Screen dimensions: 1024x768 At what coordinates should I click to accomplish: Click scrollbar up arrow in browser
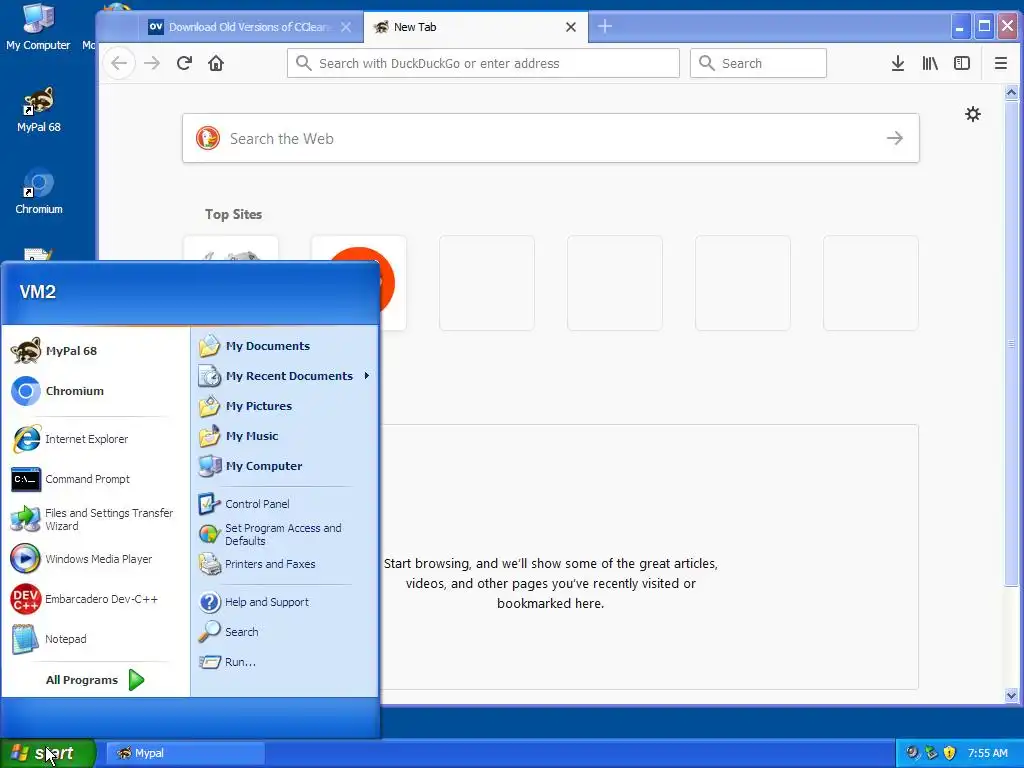(1011, 93)
